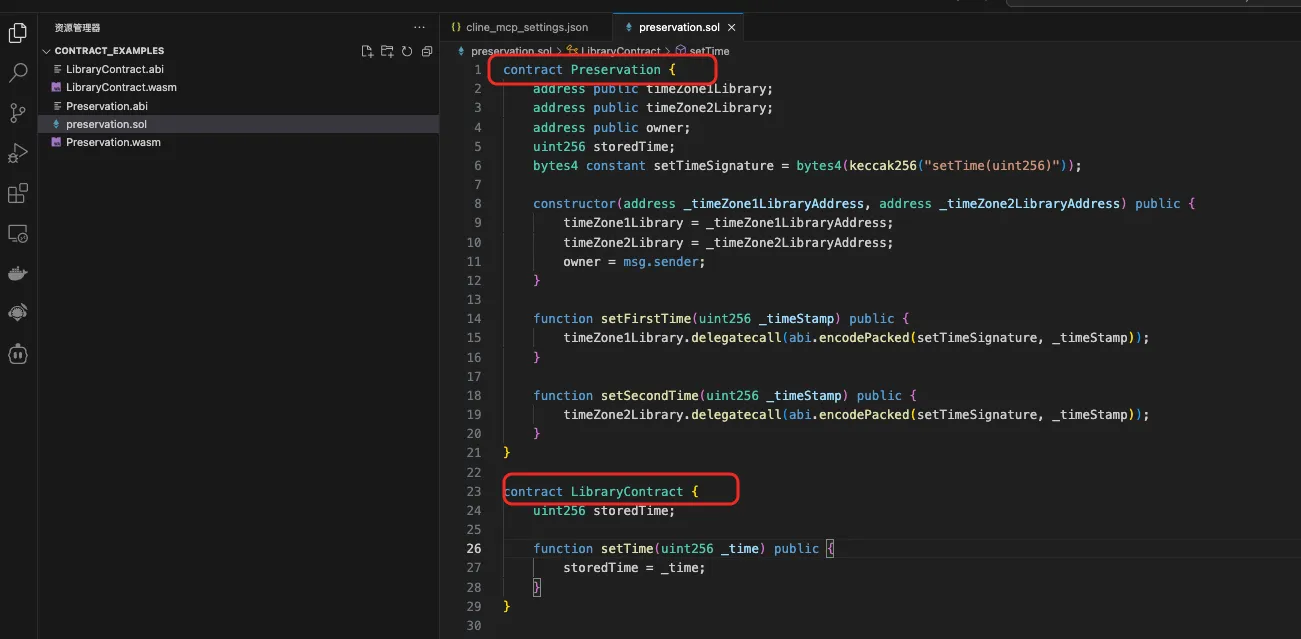This screenshot has width=1301, height=639.
Task: Click the New File icon in explorer header
Action: click(367, 51)
